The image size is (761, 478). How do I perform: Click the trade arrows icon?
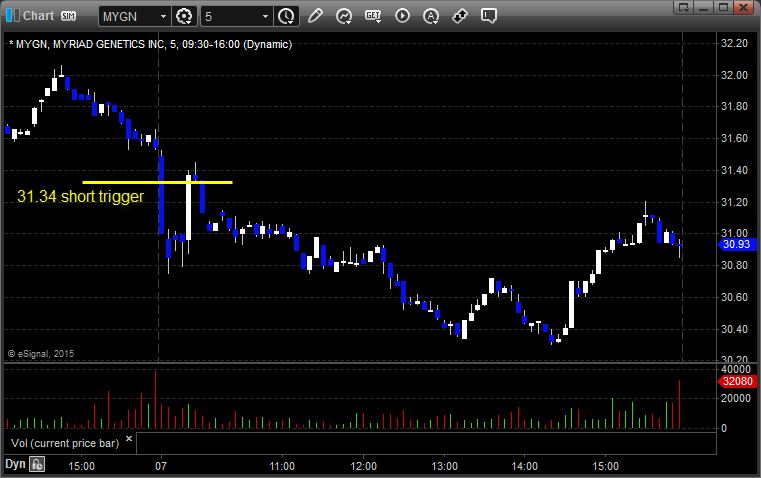[460, 16]
